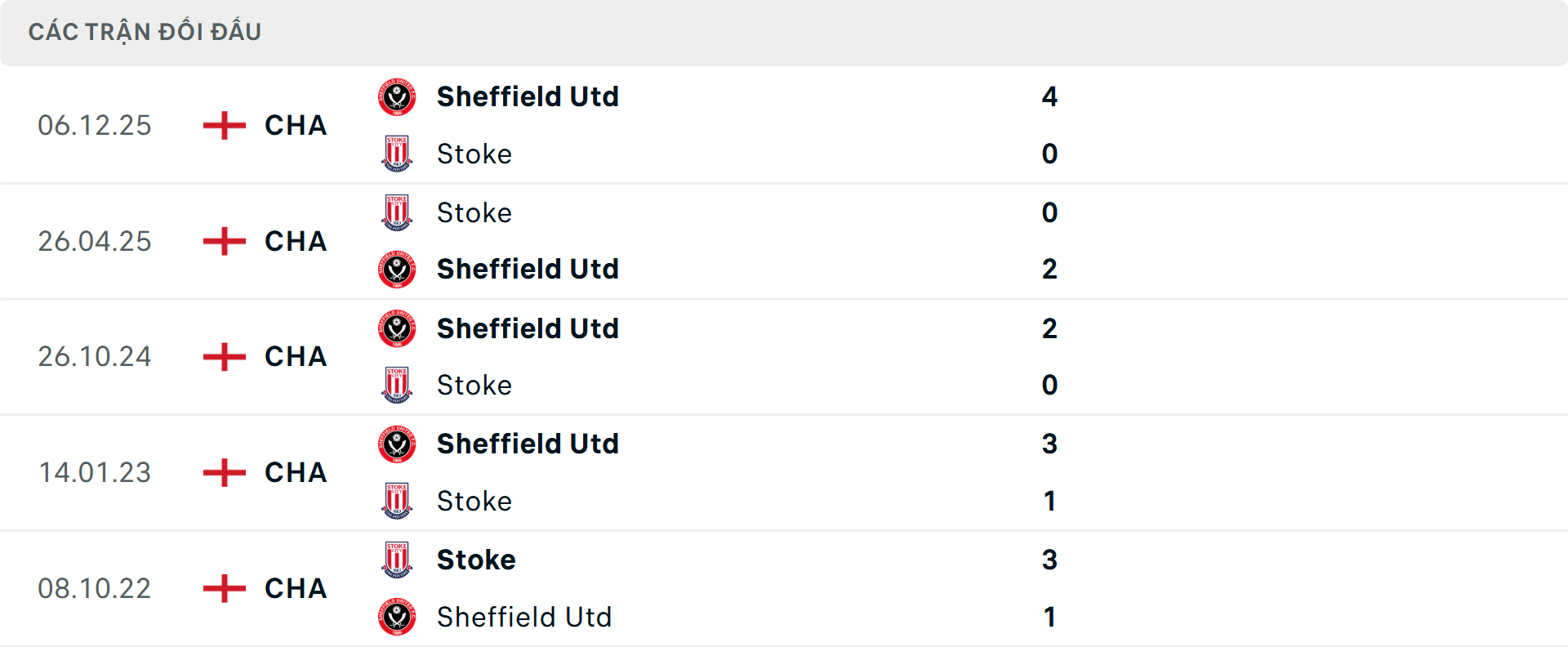Click the score 4 for Sheffield Utd
1568x647 pixels.
[1050, 96]
